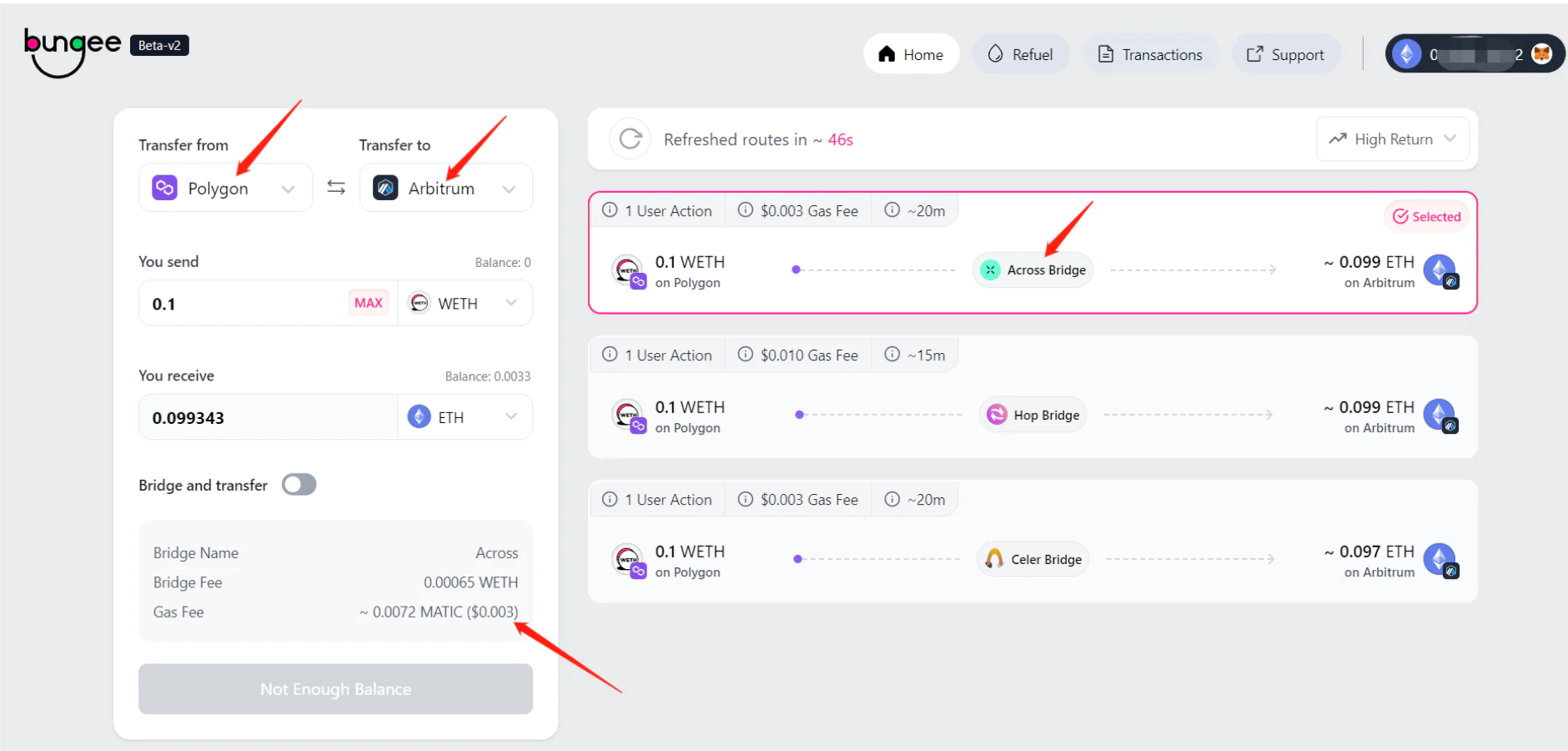
Task: Select the Hop Bridge route
Action: pos(1033,397)
